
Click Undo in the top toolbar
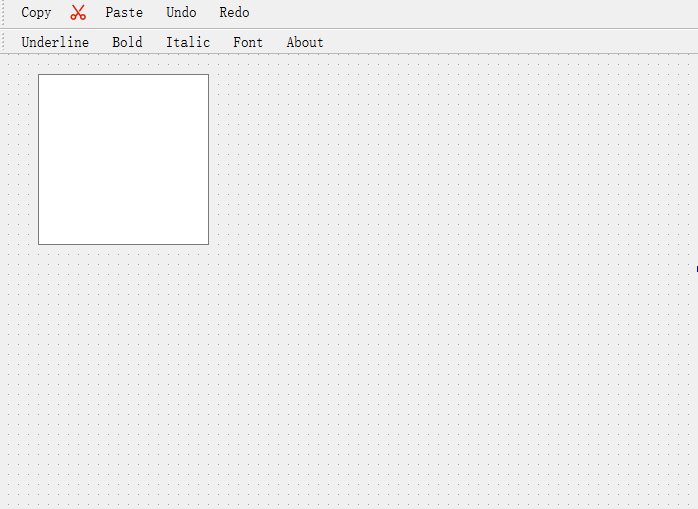click(181, 12)
